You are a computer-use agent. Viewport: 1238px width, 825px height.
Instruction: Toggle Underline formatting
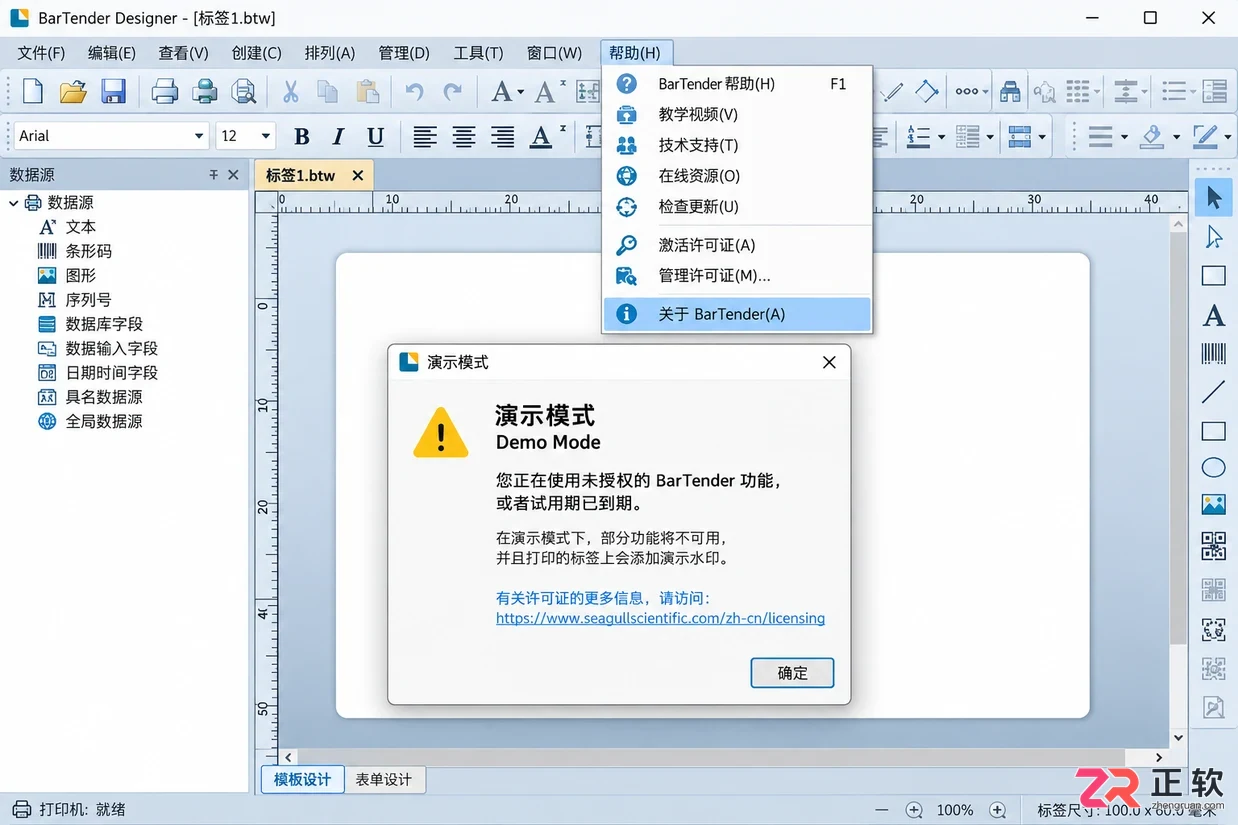pyautogui.click(x=375, y=136)
